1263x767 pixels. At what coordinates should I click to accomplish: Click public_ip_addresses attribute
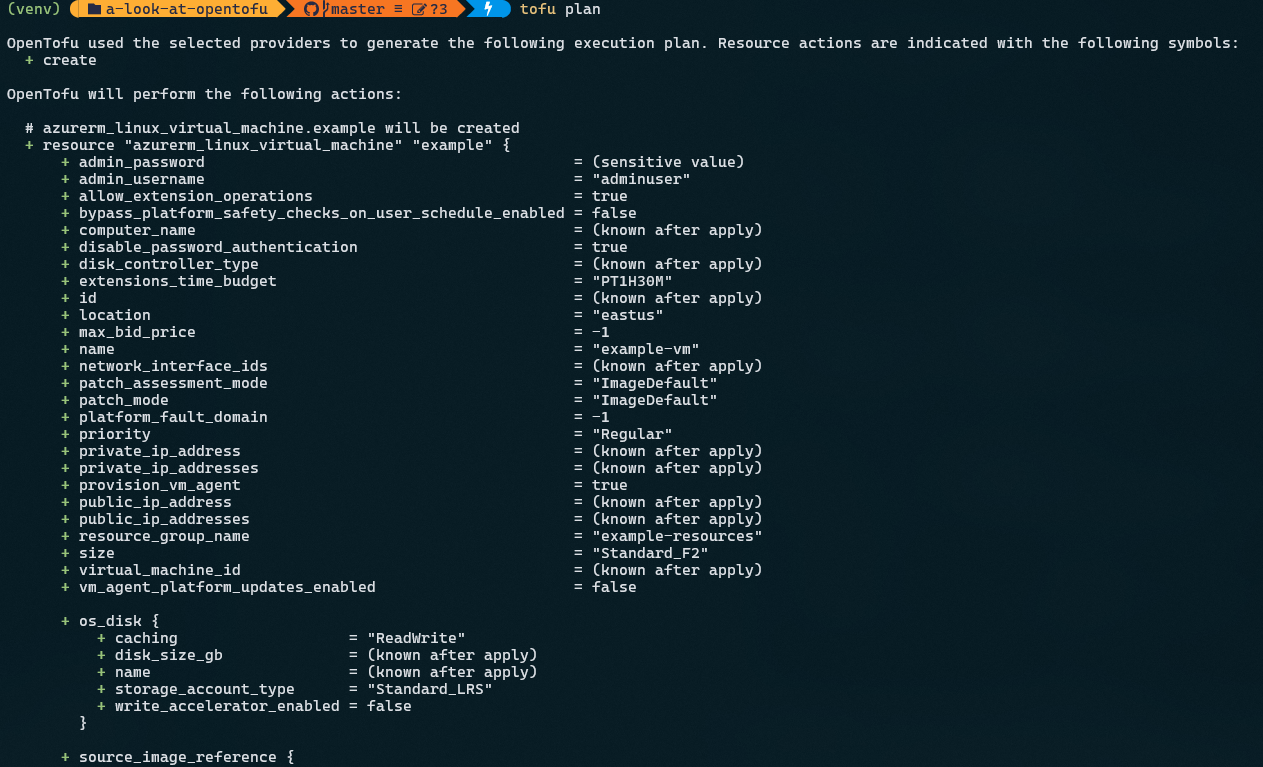pyautogui.click(x=164, y=519)
